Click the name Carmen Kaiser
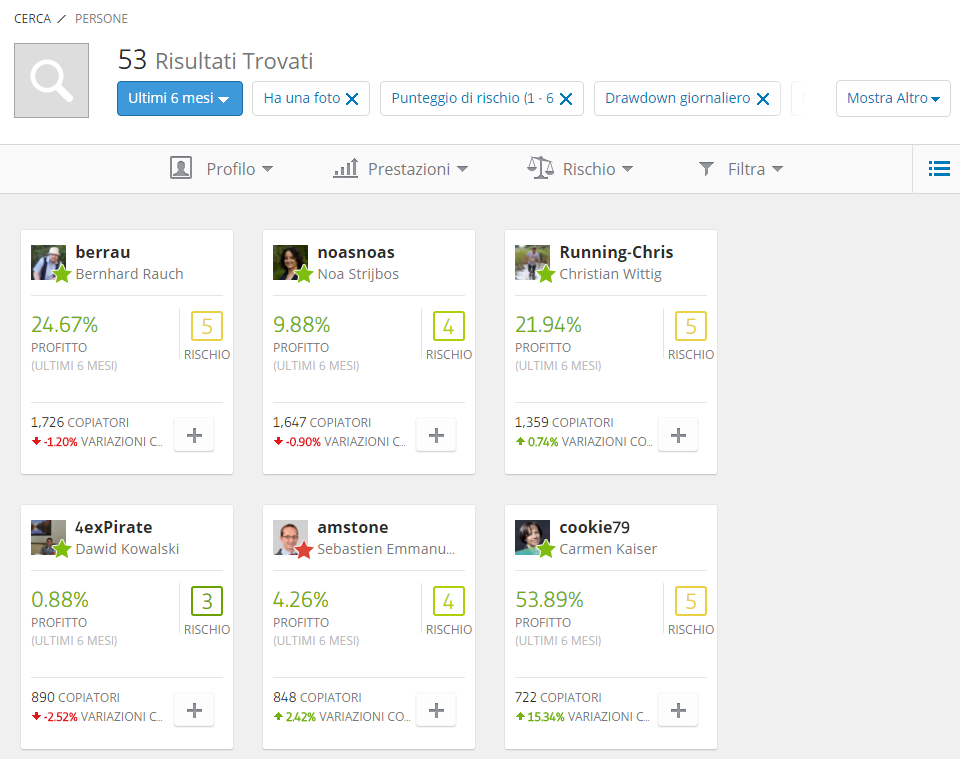The width and height of the screenshot is (960, 759). click(608, 549)
